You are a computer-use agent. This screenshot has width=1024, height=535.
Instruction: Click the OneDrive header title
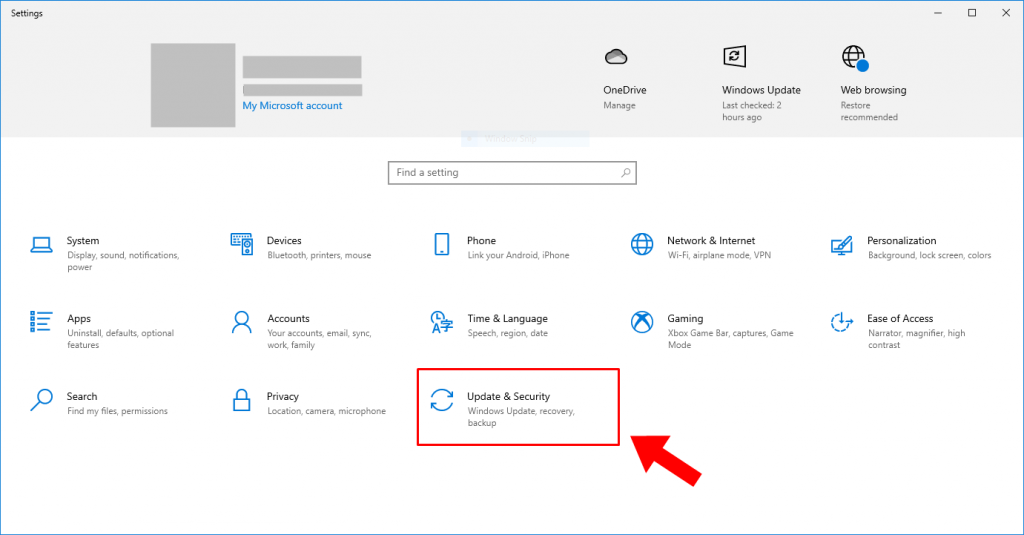click(x=625, y=89)
